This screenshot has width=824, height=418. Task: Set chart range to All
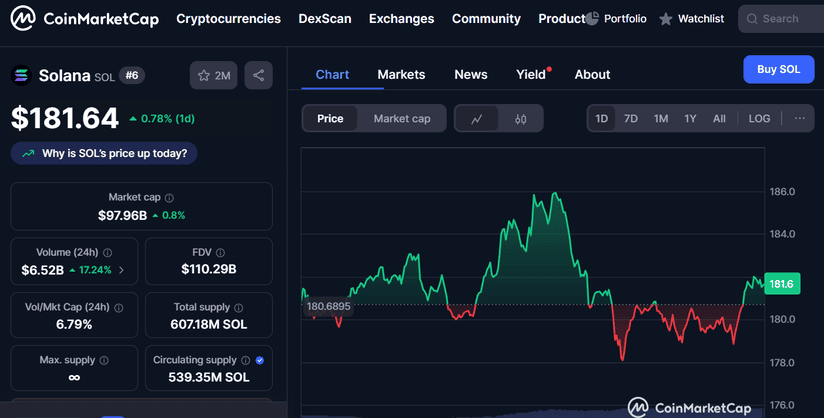[719, 118]
